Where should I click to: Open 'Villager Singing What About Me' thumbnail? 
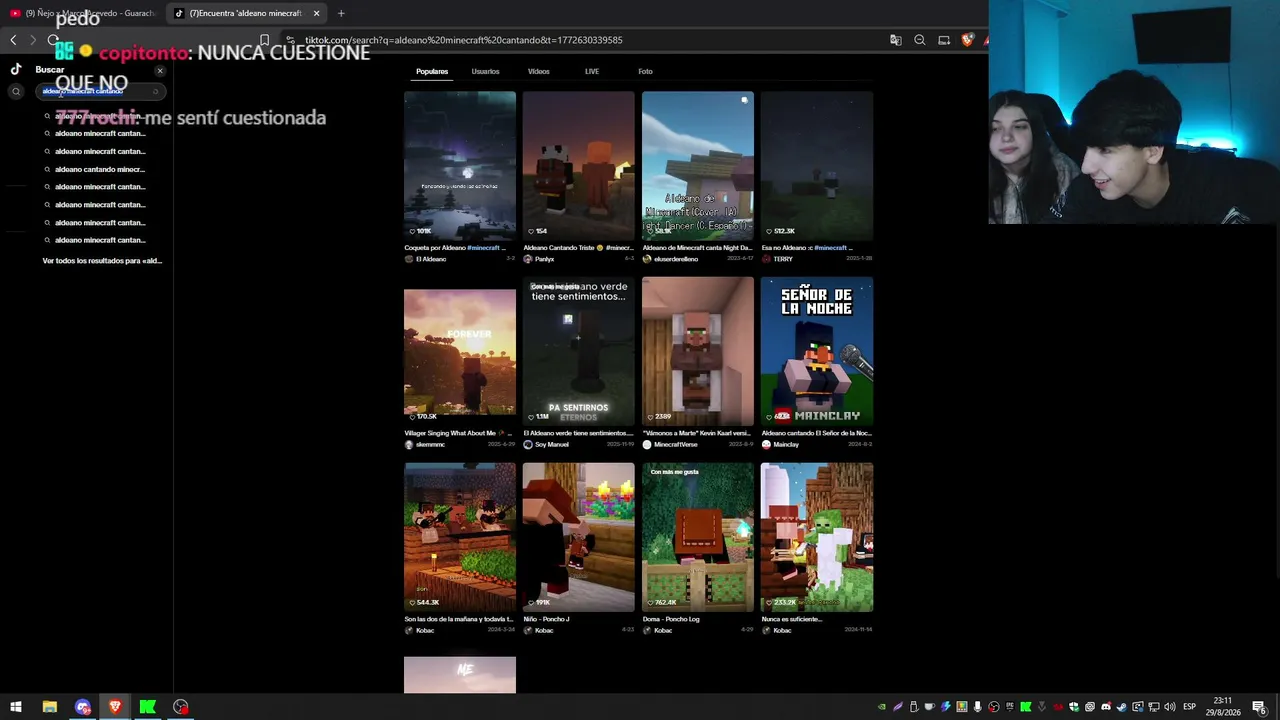tap(460, 351)
